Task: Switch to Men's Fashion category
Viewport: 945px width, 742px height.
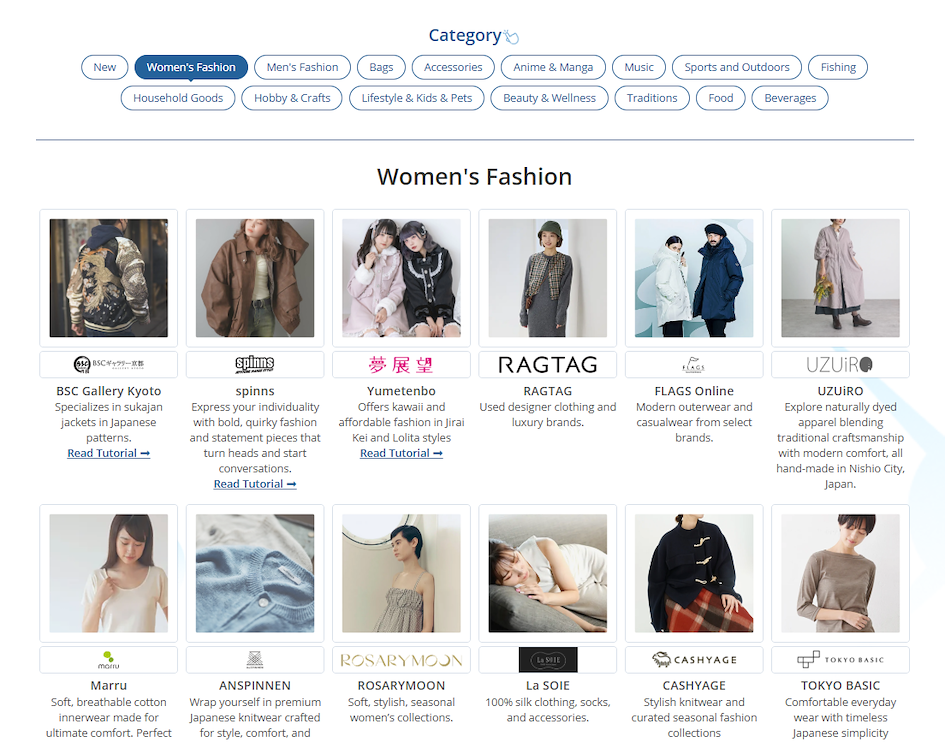Action: [x=303, y=67]
